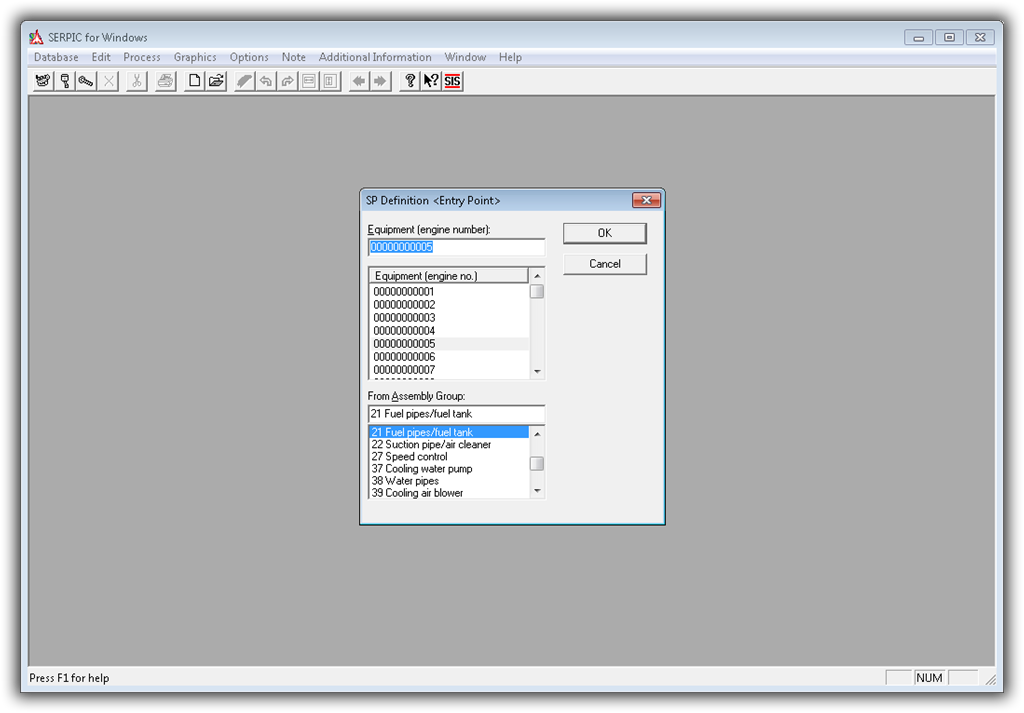Select engine number 00000000001

[449, 292]
